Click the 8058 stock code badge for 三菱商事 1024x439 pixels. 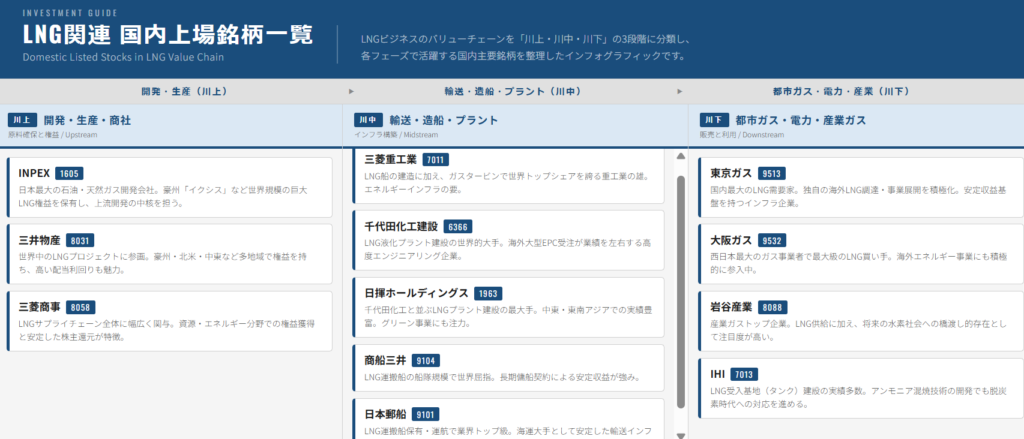tap(82, 308)
